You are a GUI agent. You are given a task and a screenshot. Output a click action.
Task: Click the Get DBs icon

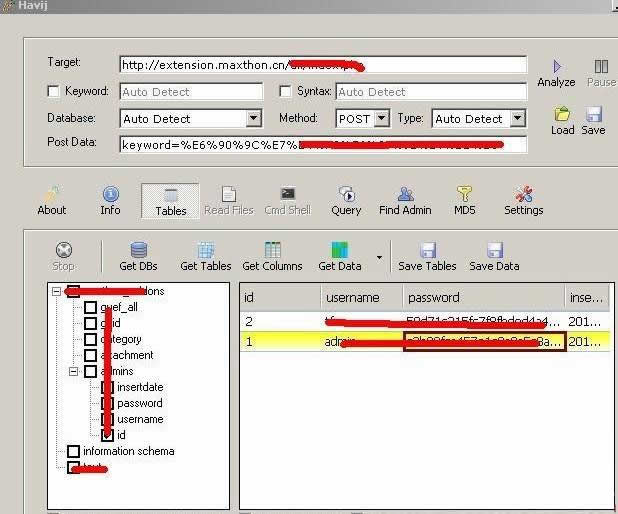point(139,250)
